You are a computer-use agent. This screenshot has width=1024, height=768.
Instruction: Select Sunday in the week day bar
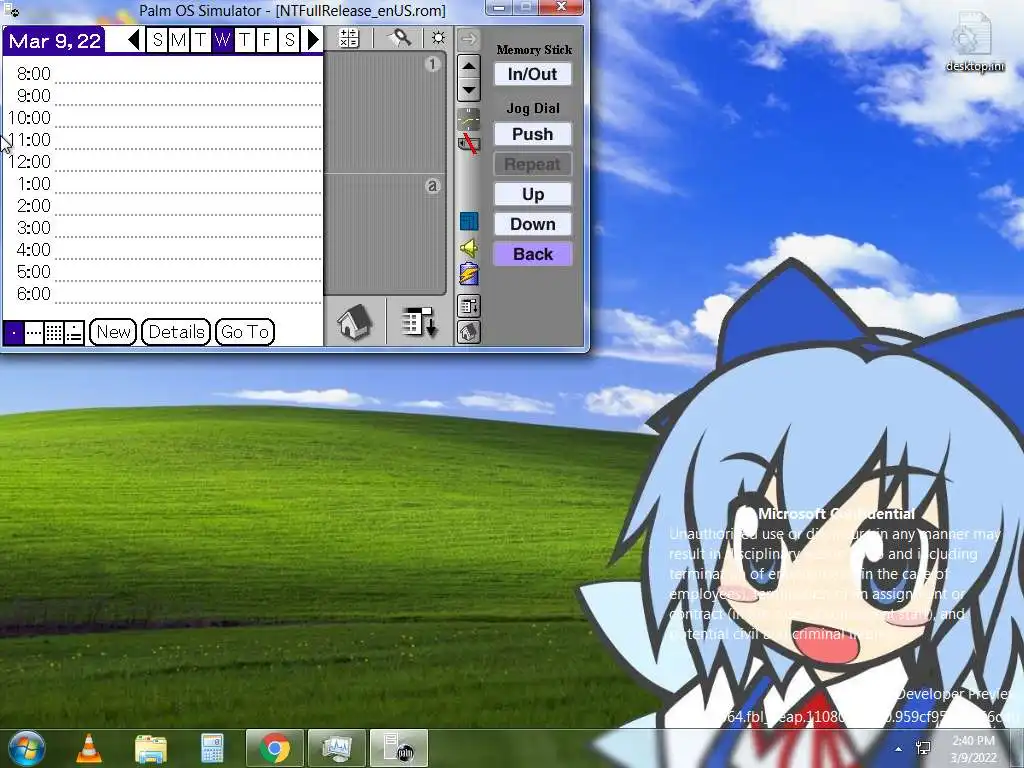click(157, 40)
